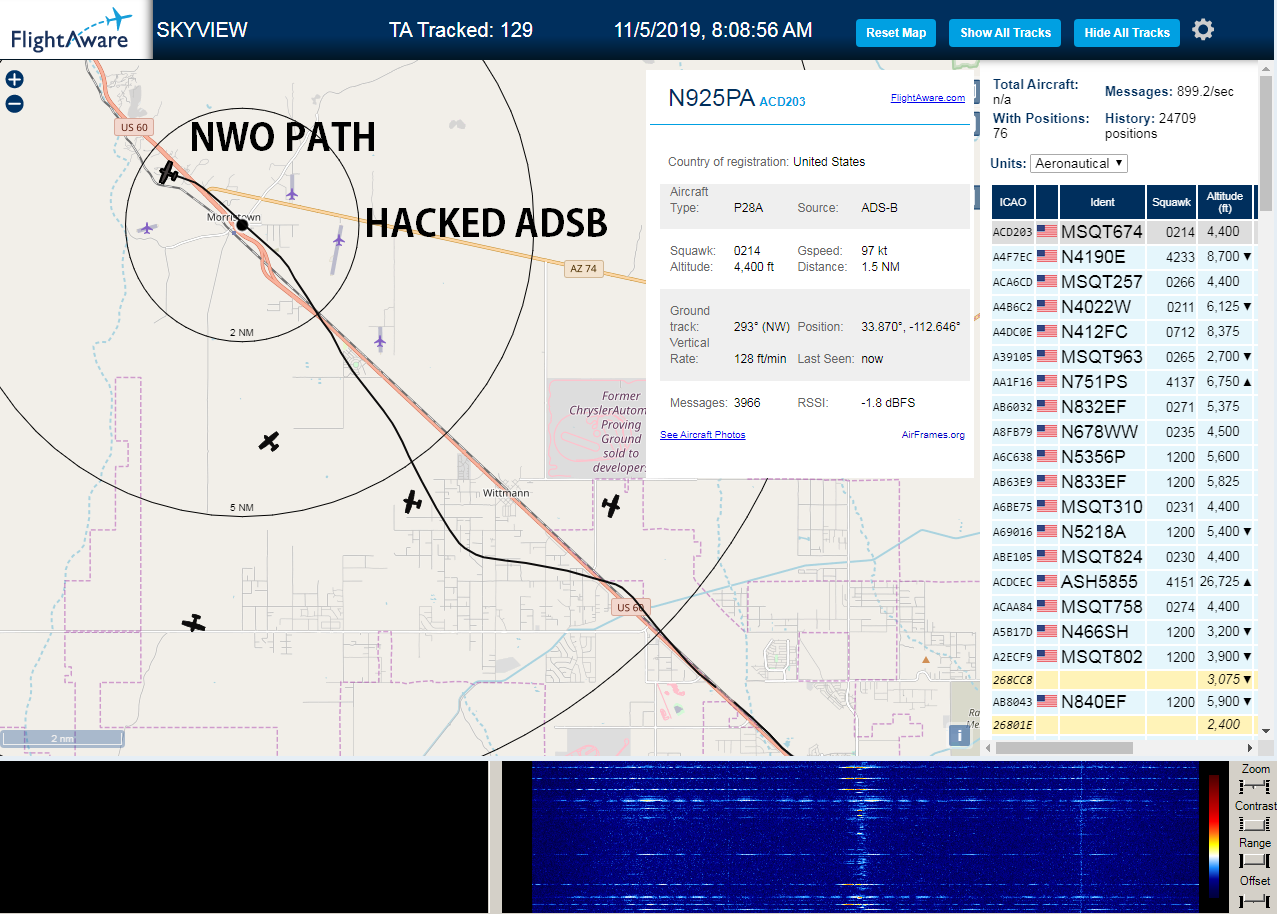Select the black aircraft just west of Wittmann
This screenshot has height=915, width=1277.
pos(412,502)
